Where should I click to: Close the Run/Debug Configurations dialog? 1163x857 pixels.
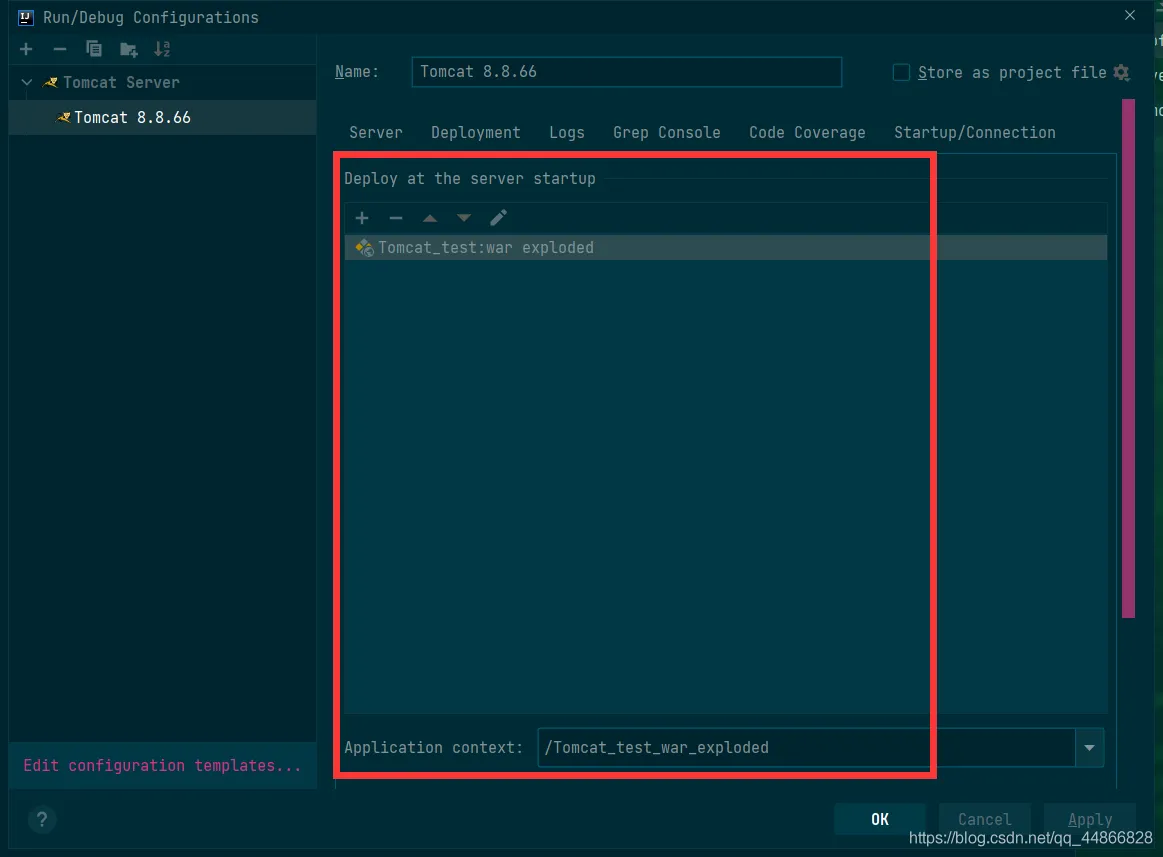1130,16
